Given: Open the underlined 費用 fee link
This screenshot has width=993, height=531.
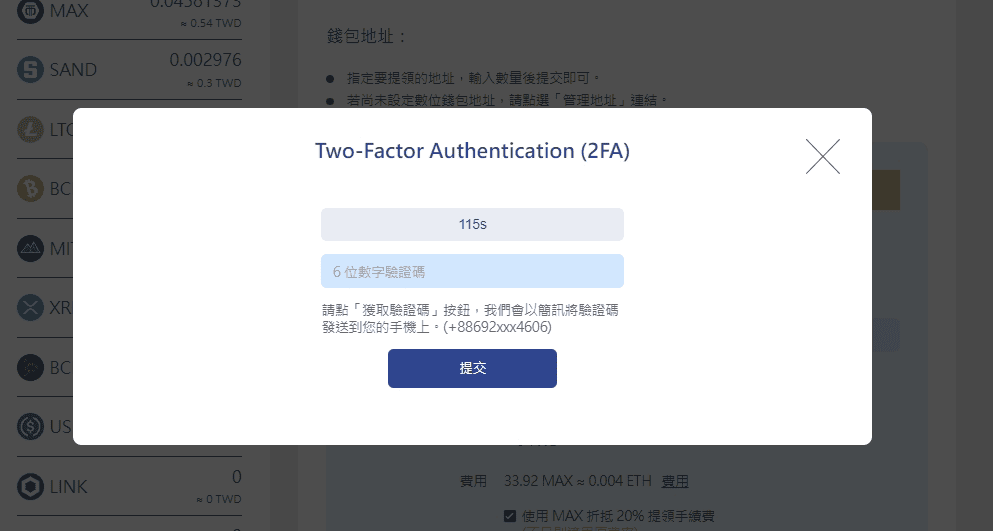Looking at the screenshot, I should [675, 482].
